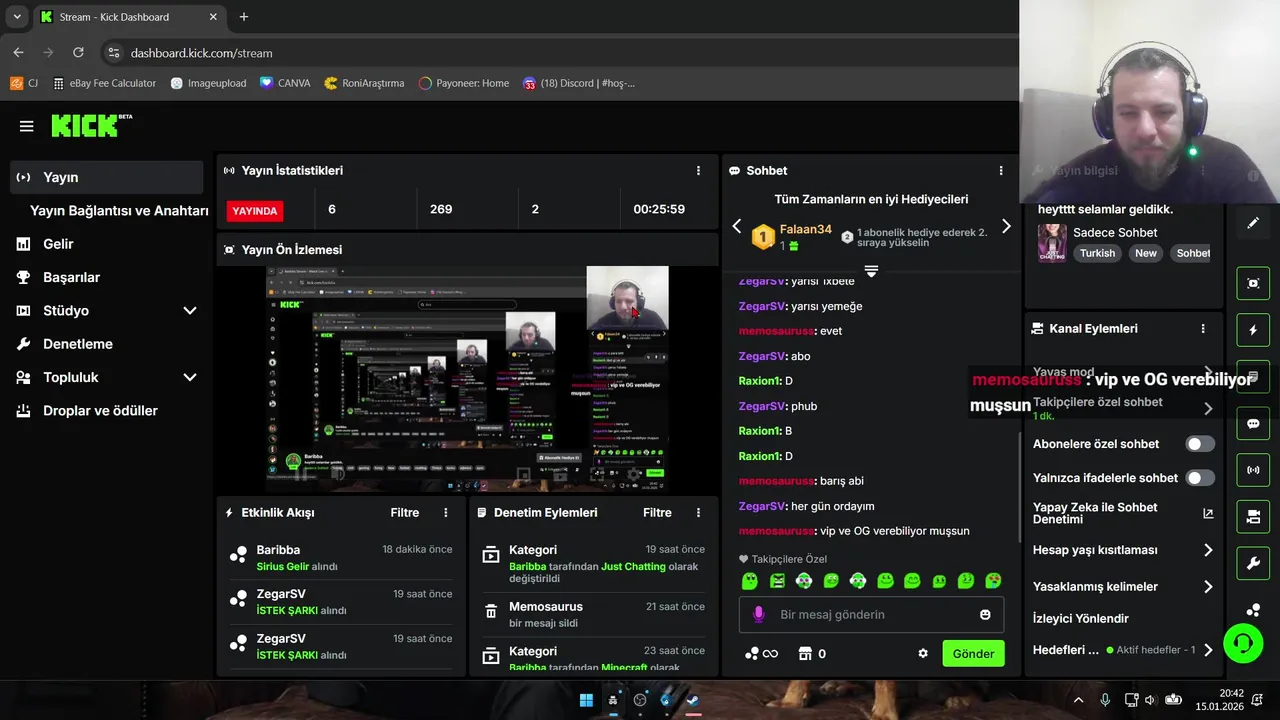The height and width of the screenshot is (720, 1280).
Task: Click the KICK beta logo
Action: pyautogui.click(x=91, y=125)
